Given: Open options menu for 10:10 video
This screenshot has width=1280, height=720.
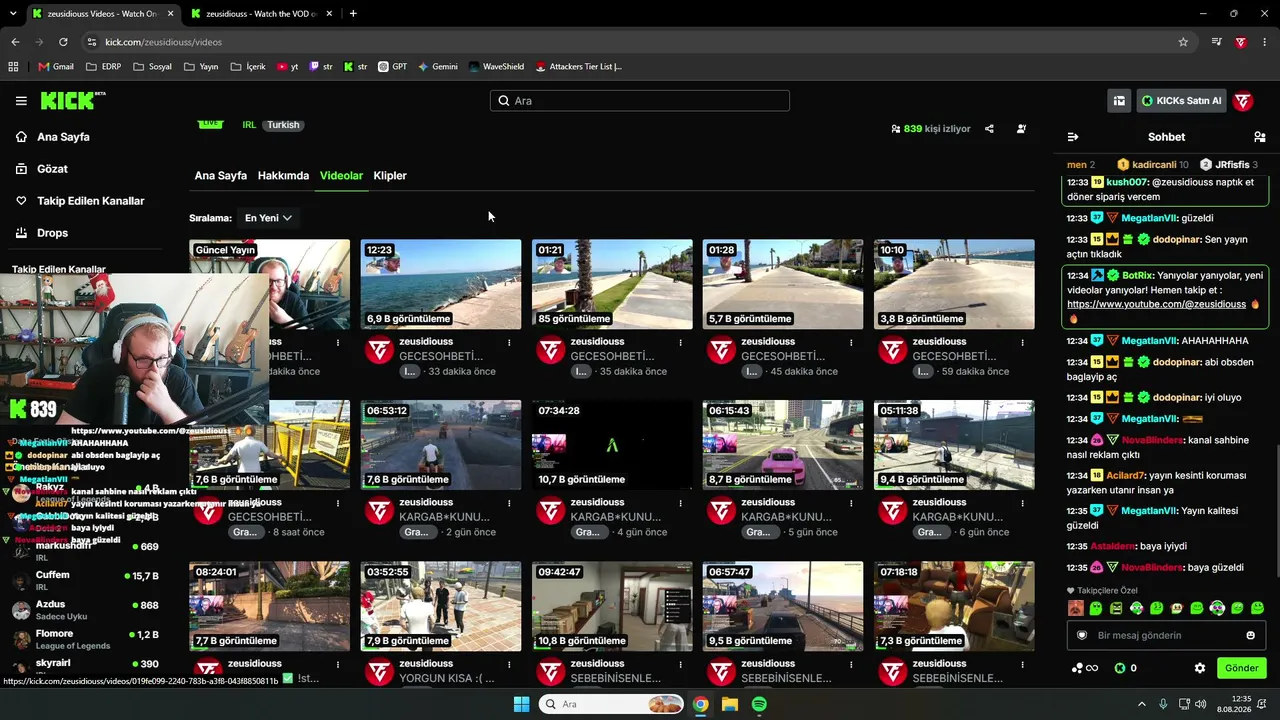Looking at the screenshot, I should 1022,342.
